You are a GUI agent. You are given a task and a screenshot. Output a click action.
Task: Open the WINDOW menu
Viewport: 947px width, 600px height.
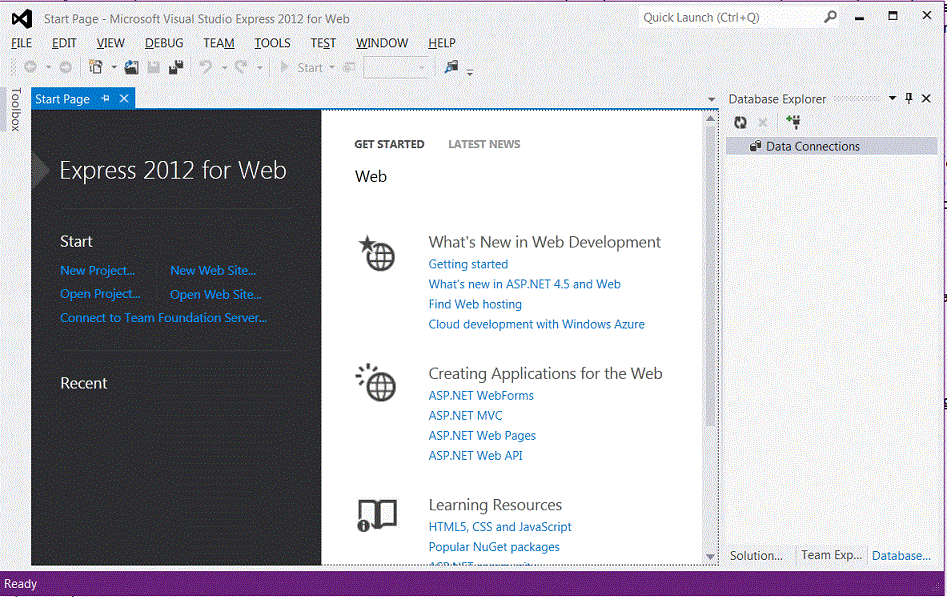[x=382, y=43]
